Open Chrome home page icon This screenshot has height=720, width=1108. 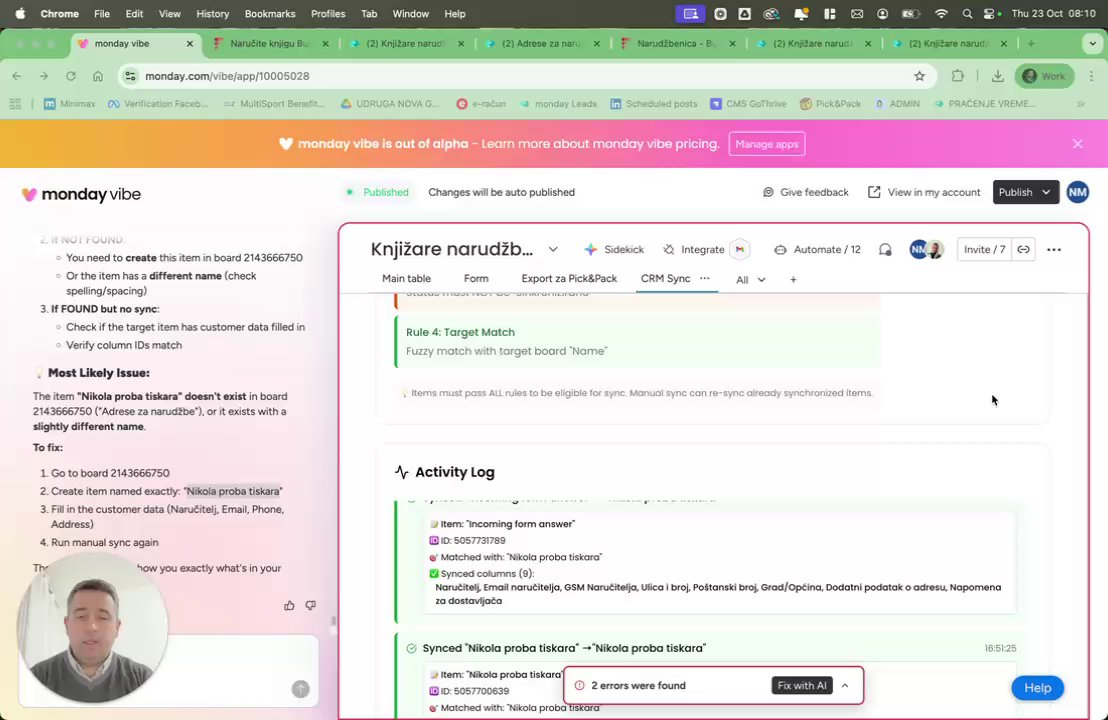click(98, 76)
